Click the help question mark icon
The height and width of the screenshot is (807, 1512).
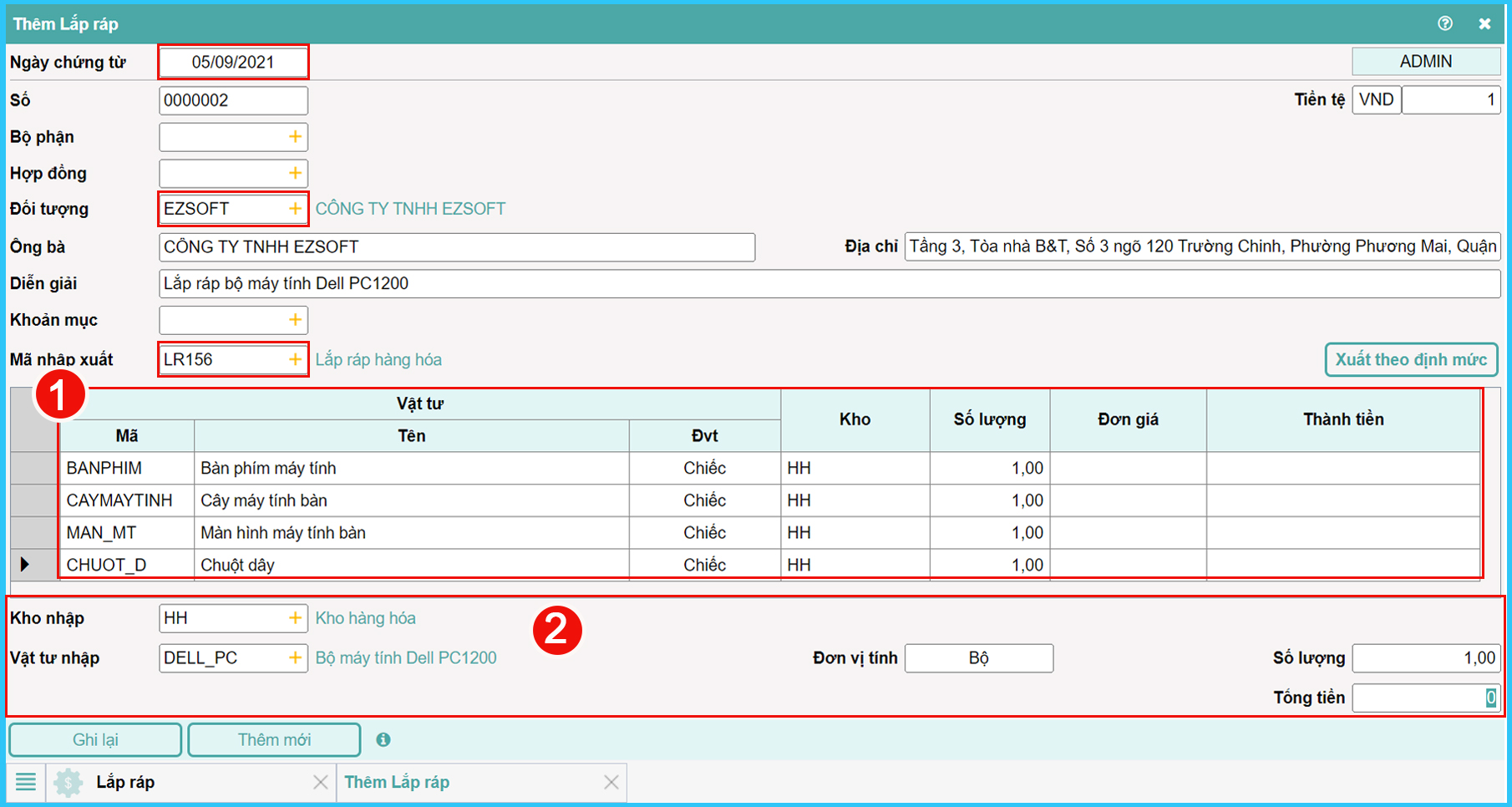(x=1445, y=23)
